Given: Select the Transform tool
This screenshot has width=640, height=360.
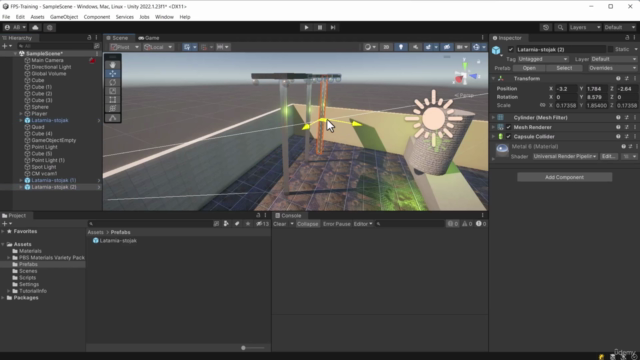Looking at the screenshot, I should tap(113, 108).
